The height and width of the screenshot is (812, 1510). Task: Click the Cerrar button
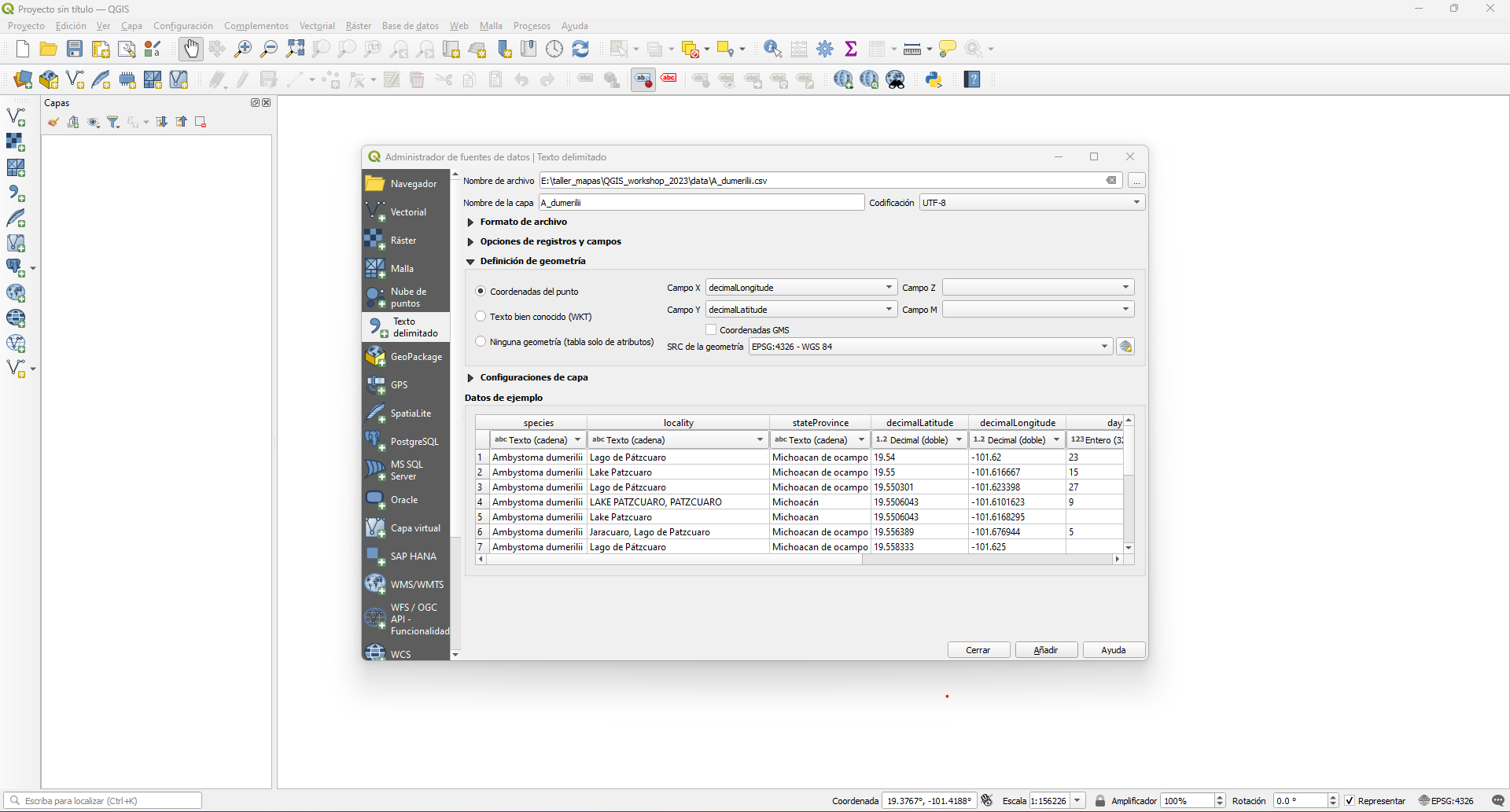[978, 650]
